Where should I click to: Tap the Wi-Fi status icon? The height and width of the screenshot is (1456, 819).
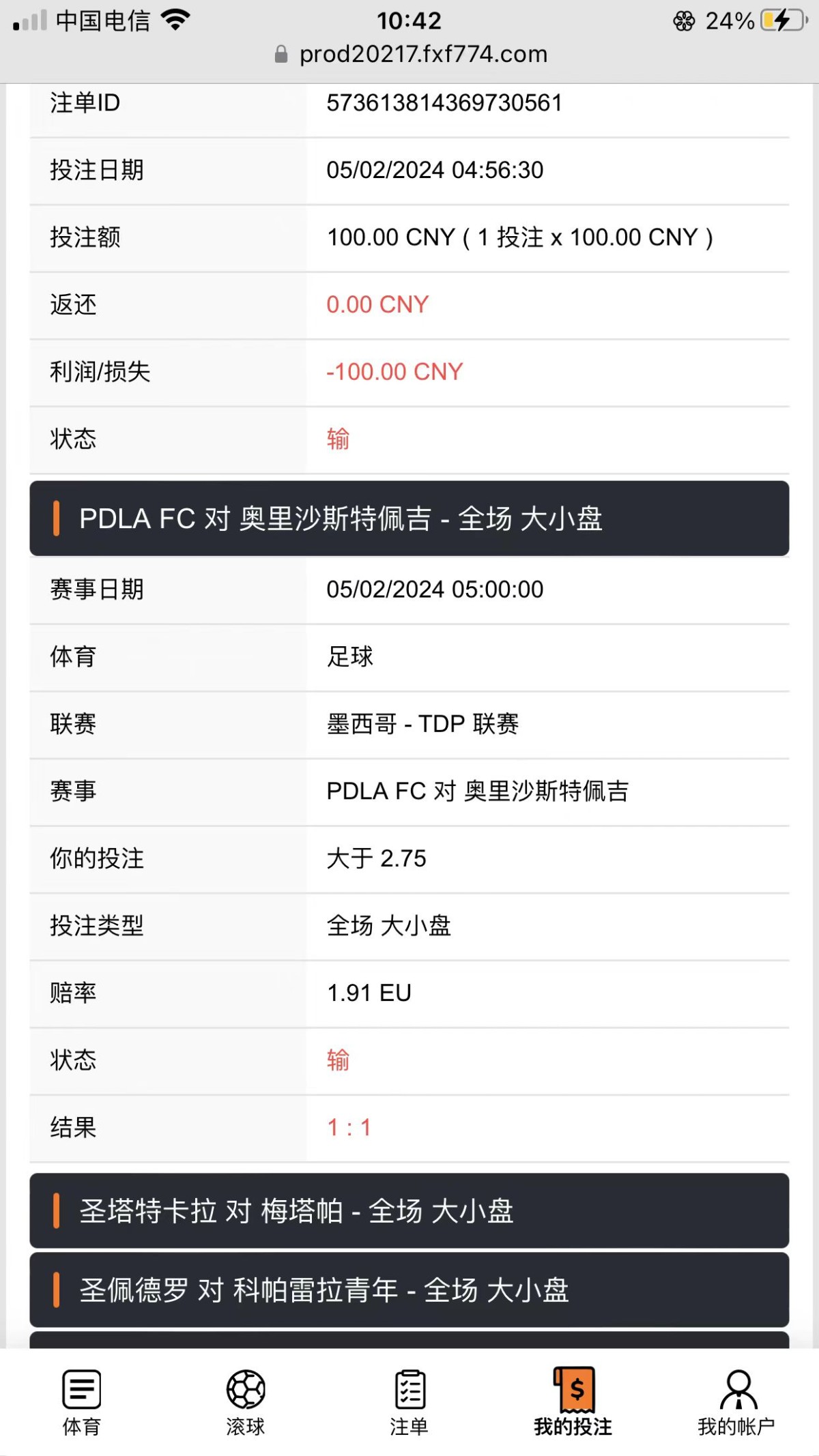(175, 20)
